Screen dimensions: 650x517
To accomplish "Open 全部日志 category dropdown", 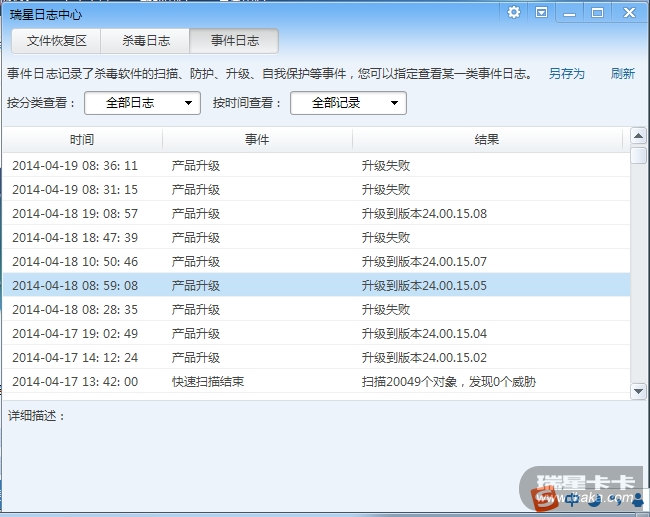I will pyautogui.click(x=143, y=103).
